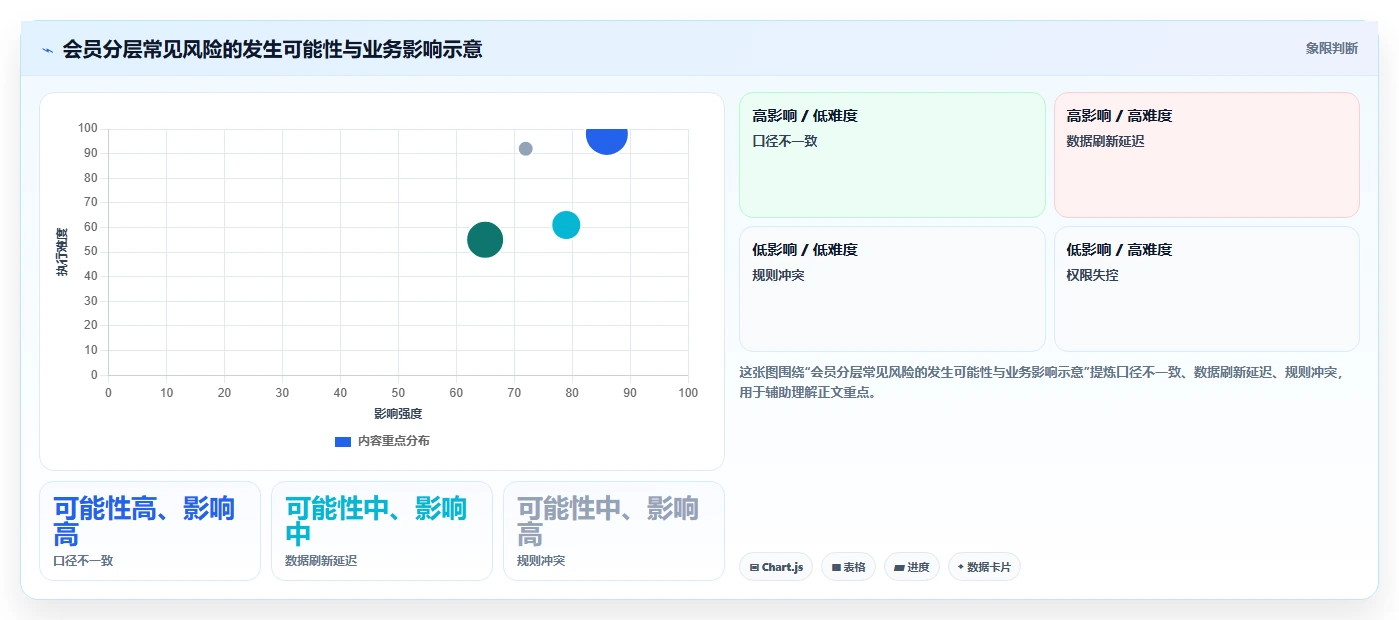Toggle the 内容重点分布 legend color box
The image size is (1399, 620).
point(343,441)
